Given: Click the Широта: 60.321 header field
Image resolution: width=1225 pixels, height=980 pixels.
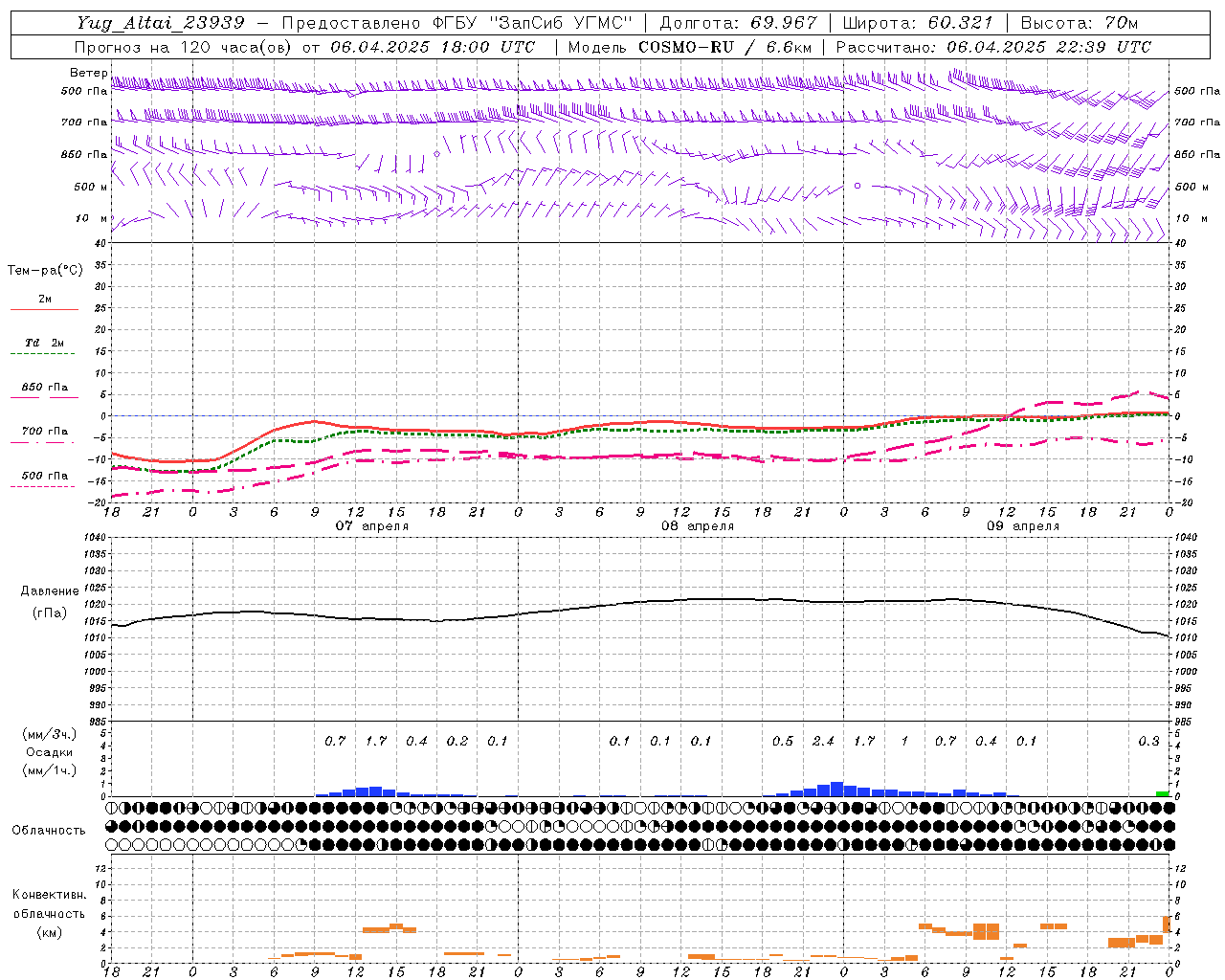Looking at the screenshot, I should click(x=920, y=23).
